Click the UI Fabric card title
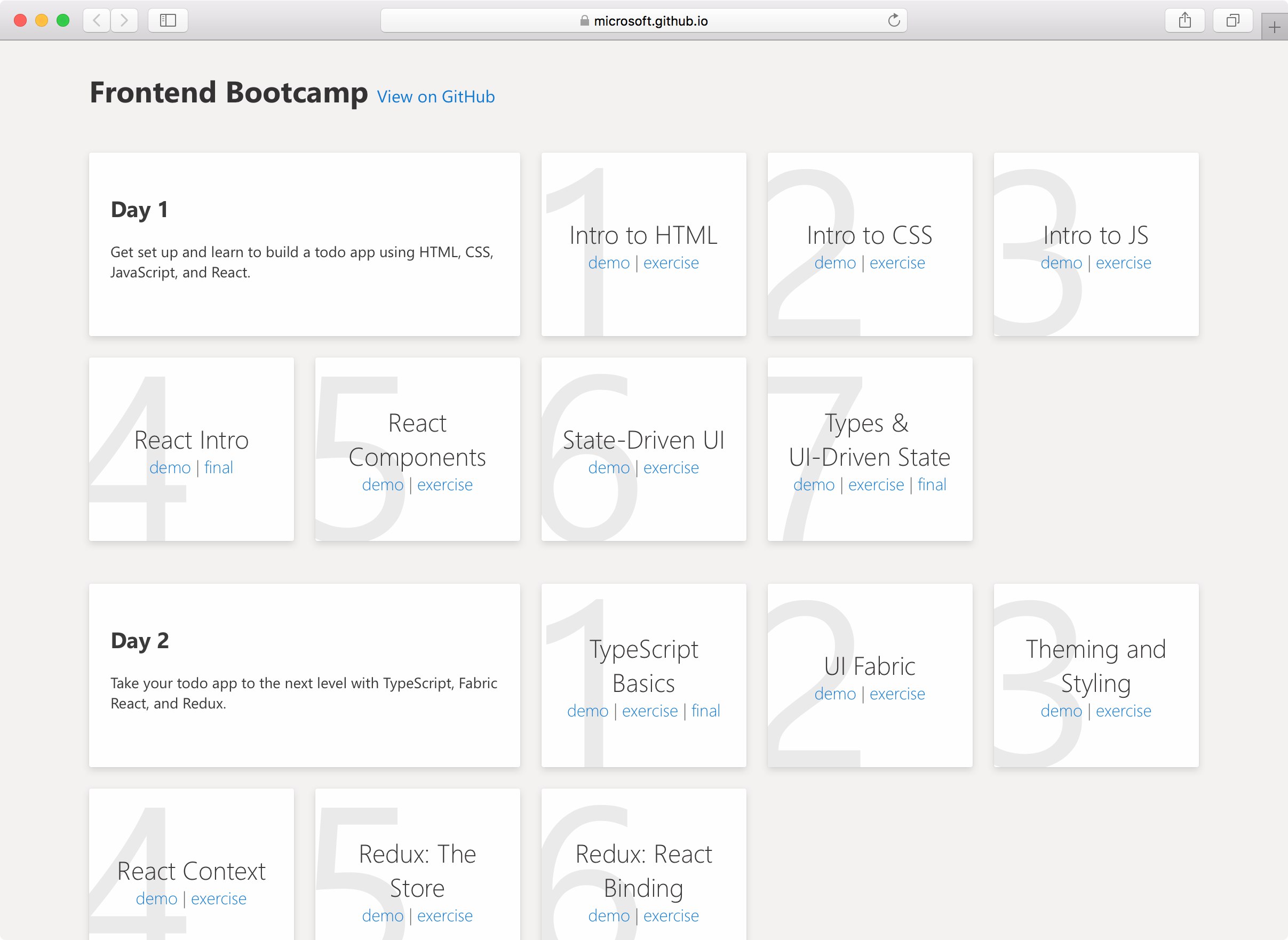Screen dimensions: 1288x940 point(870,666)
